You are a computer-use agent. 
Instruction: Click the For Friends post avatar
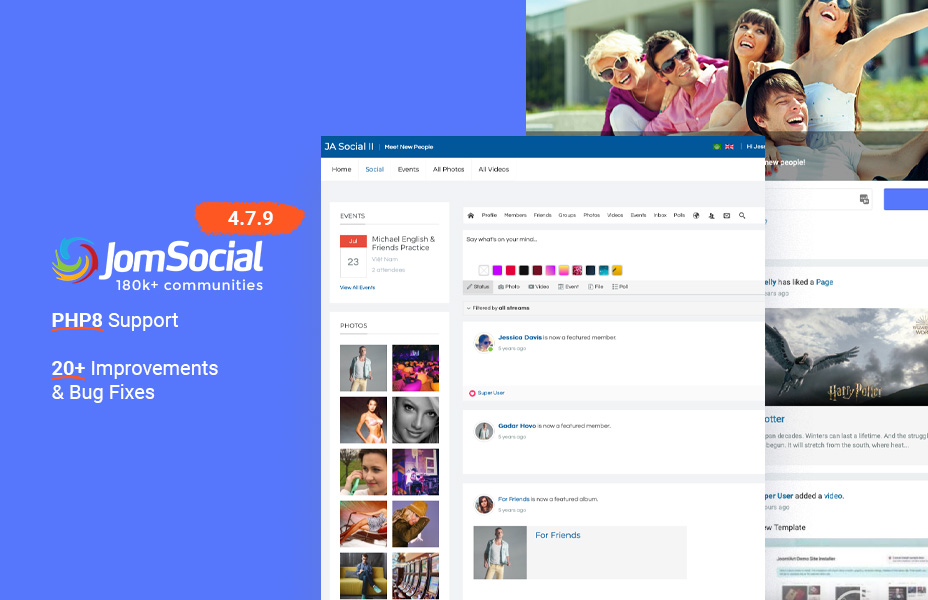[484, 504]
